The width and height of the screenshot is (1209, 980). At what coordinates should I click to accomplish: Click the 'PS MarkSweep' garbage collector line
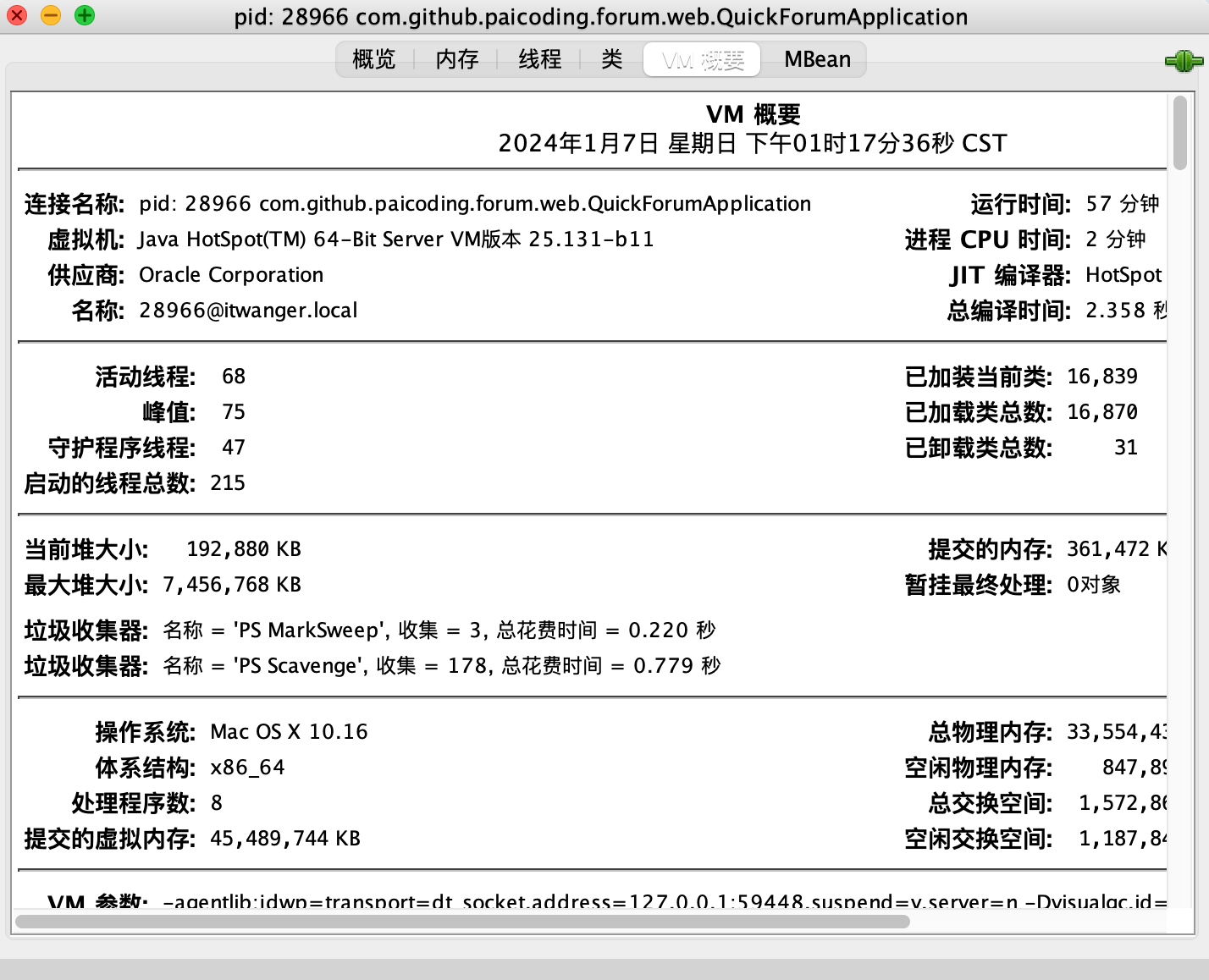439,630
